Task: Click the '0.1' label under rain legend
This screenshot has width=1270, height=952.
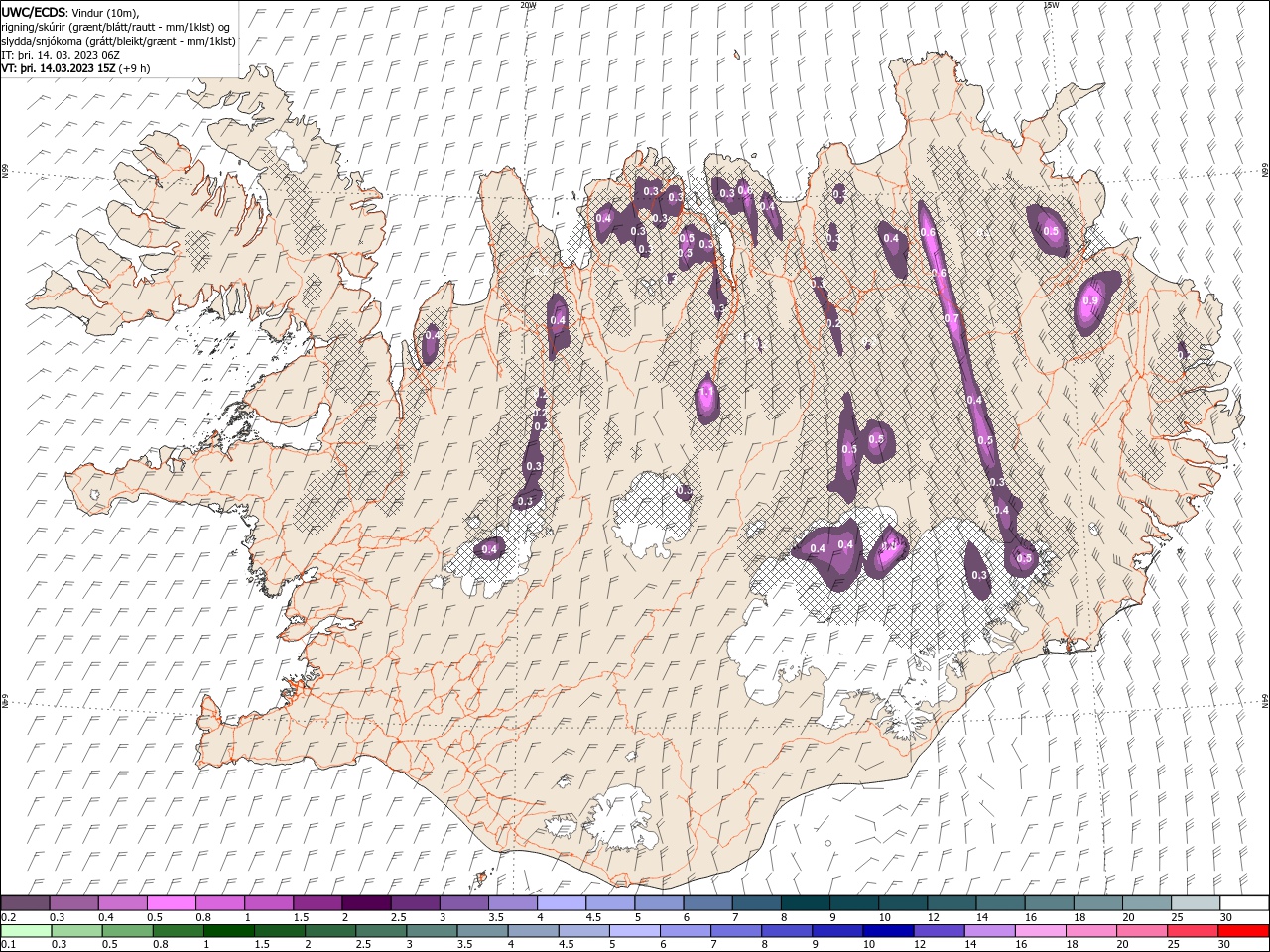Action: 8,944
